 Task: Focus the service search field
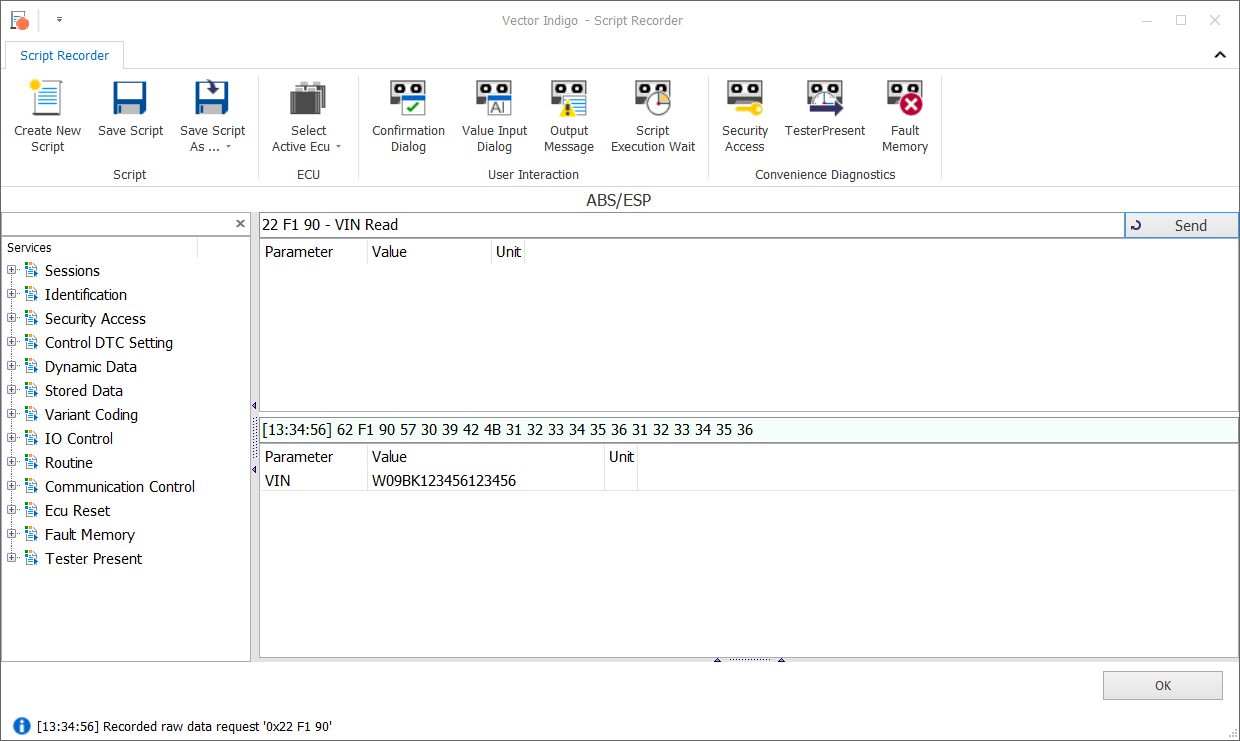click(116, 223)
